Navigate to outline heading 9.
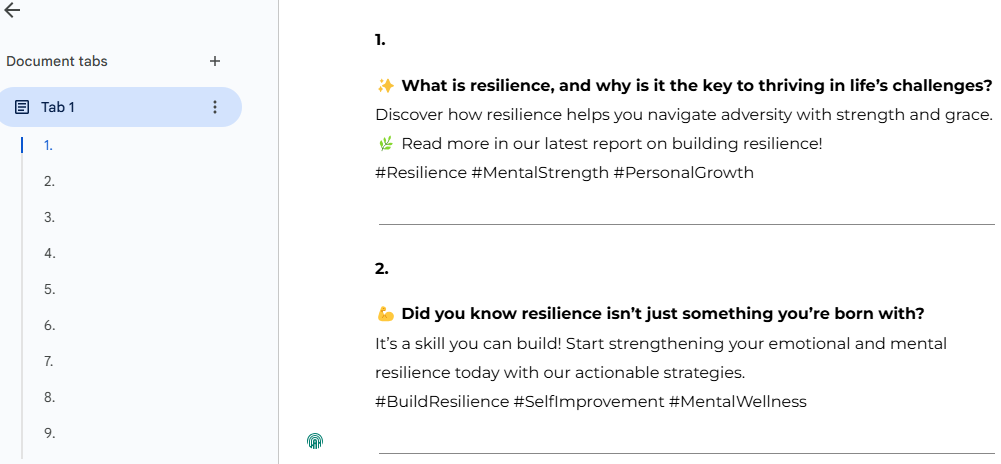Image resolution: width=1001 pixels, height=464 pixels. [x=50, y=433]
